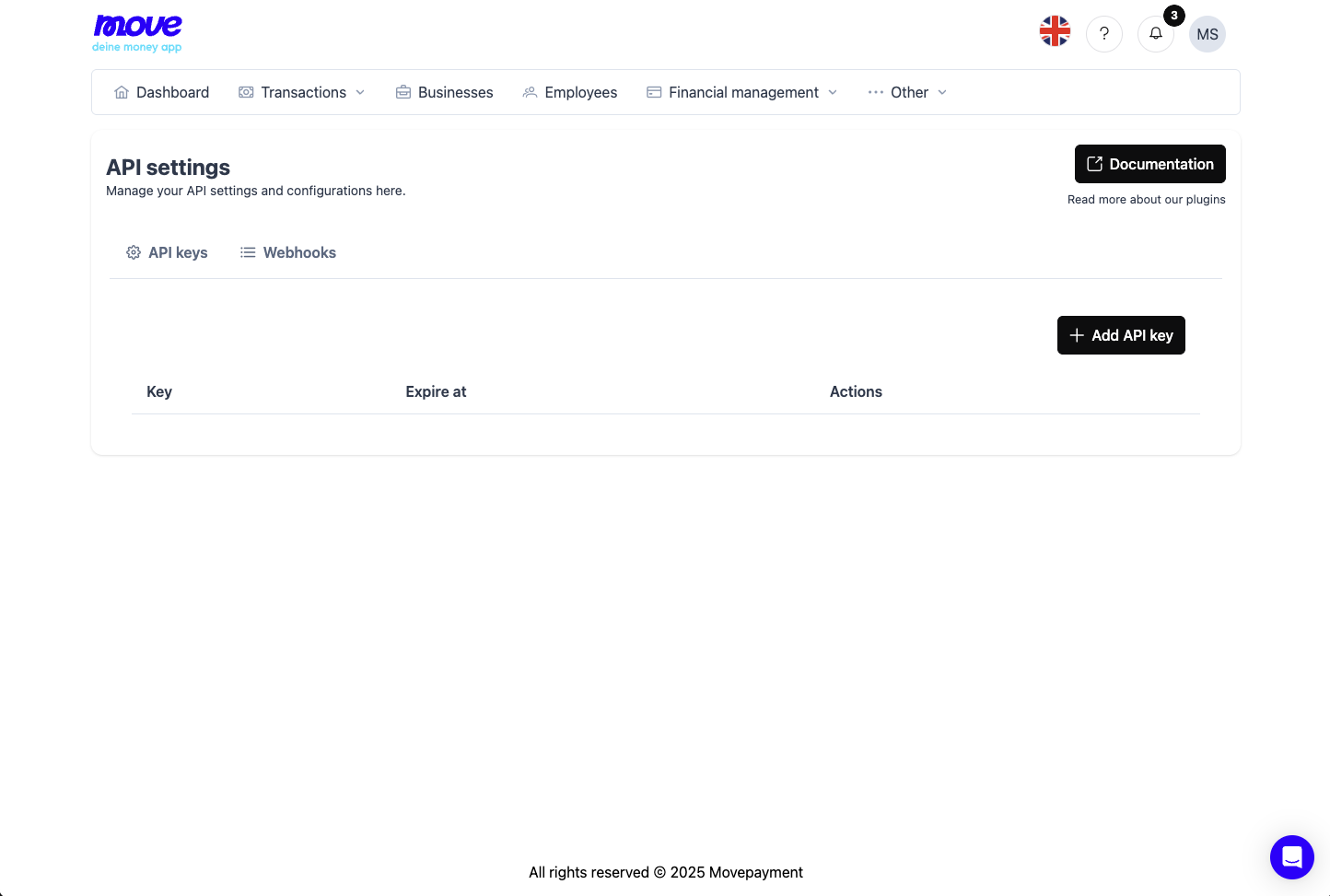Click the notification count badge showing 3

point(1174,16)
